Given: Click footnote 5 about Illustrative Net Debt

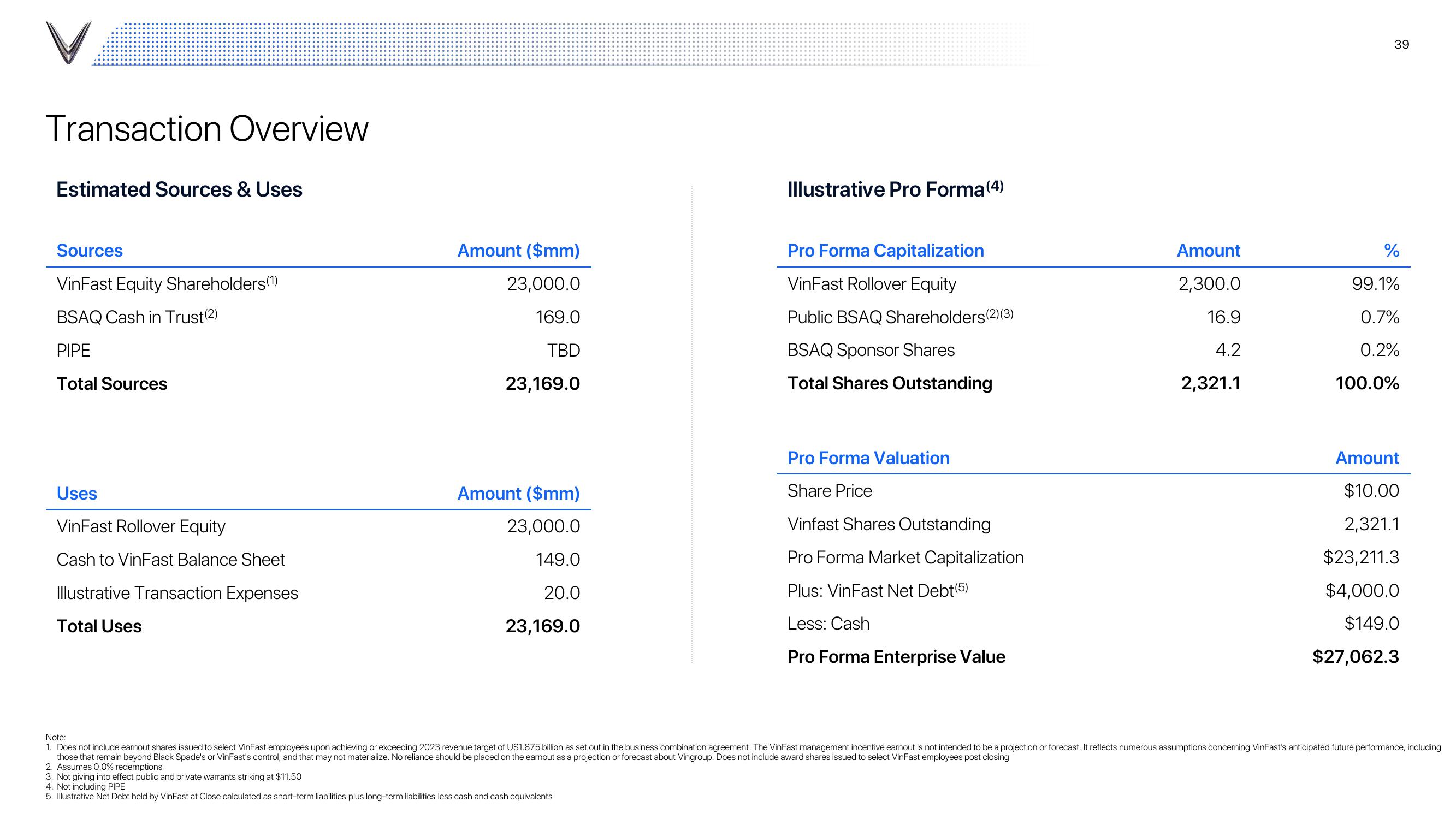Looking at the screenshot, I should pos(299,797).
